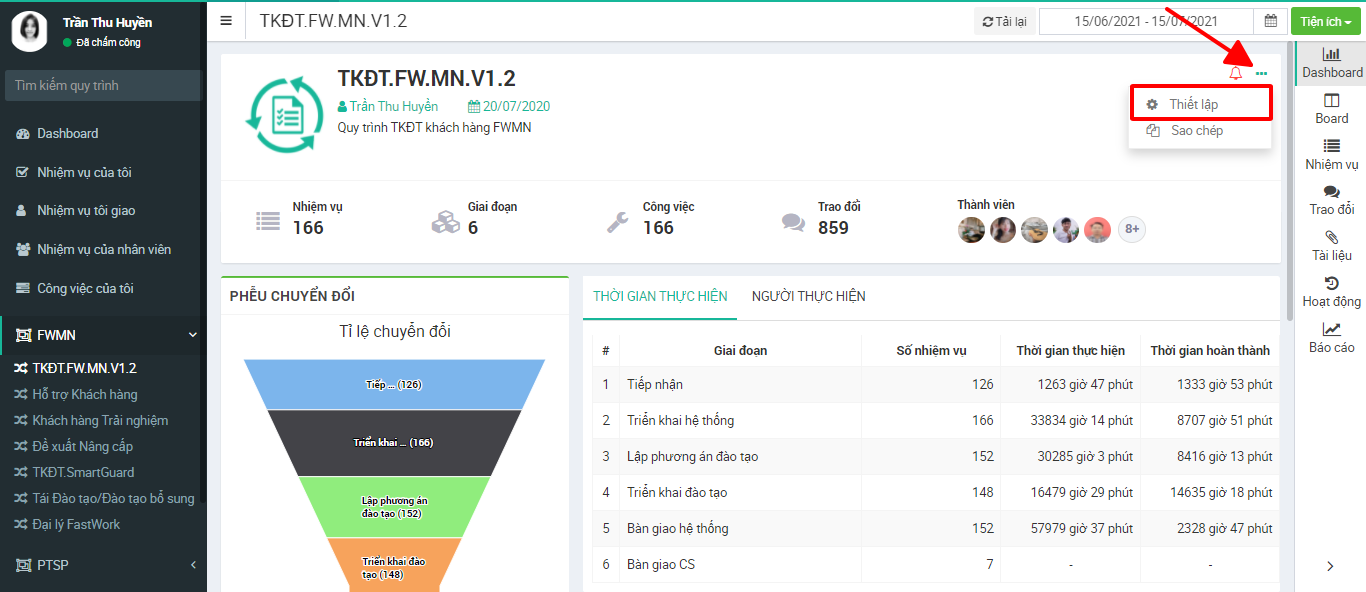Switch to Người thực hiện tab
This screenshot has width=1366, height=592.
[808, 296]
